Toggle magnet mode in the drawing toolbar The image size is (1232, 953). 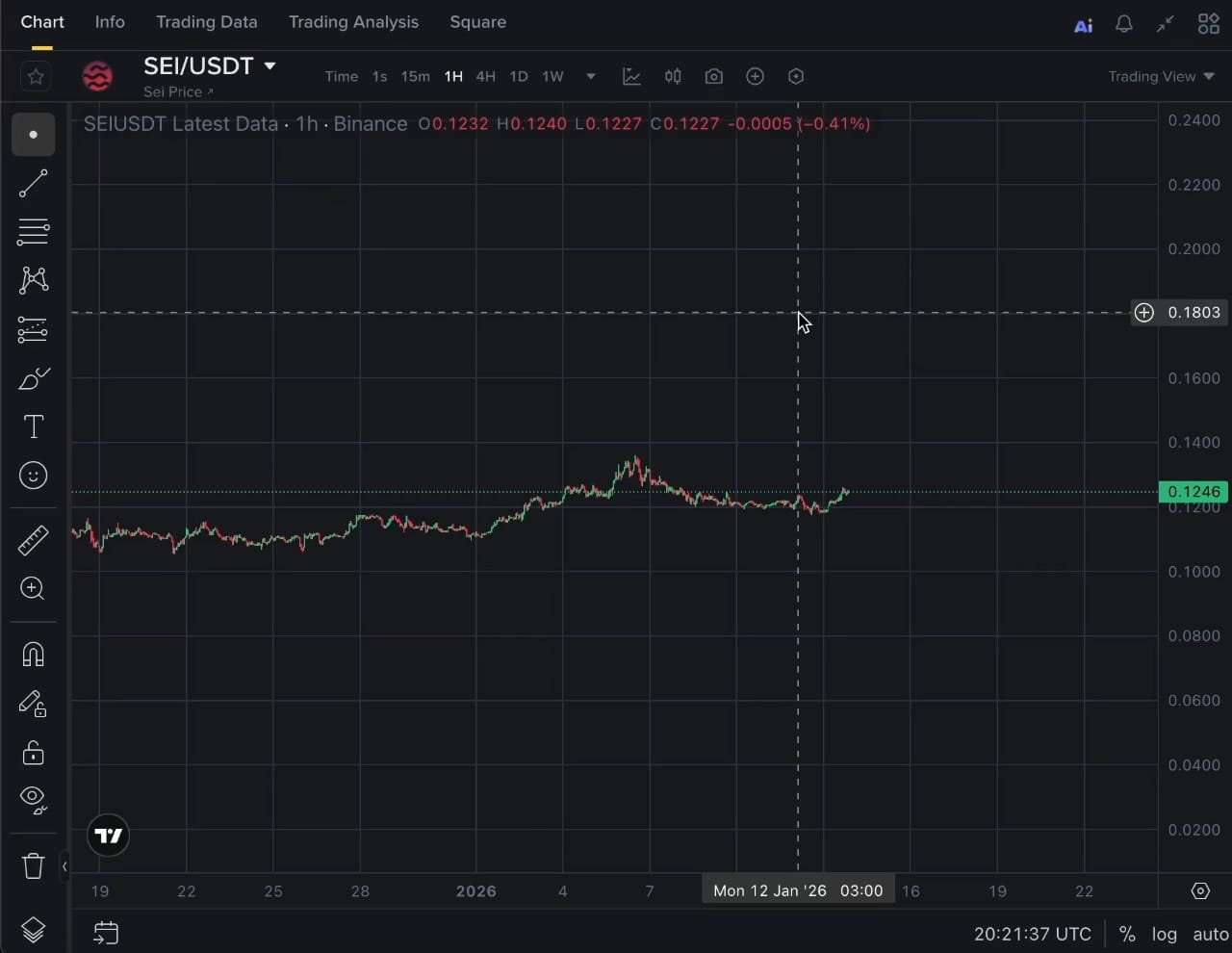click(x=33, y=655)
